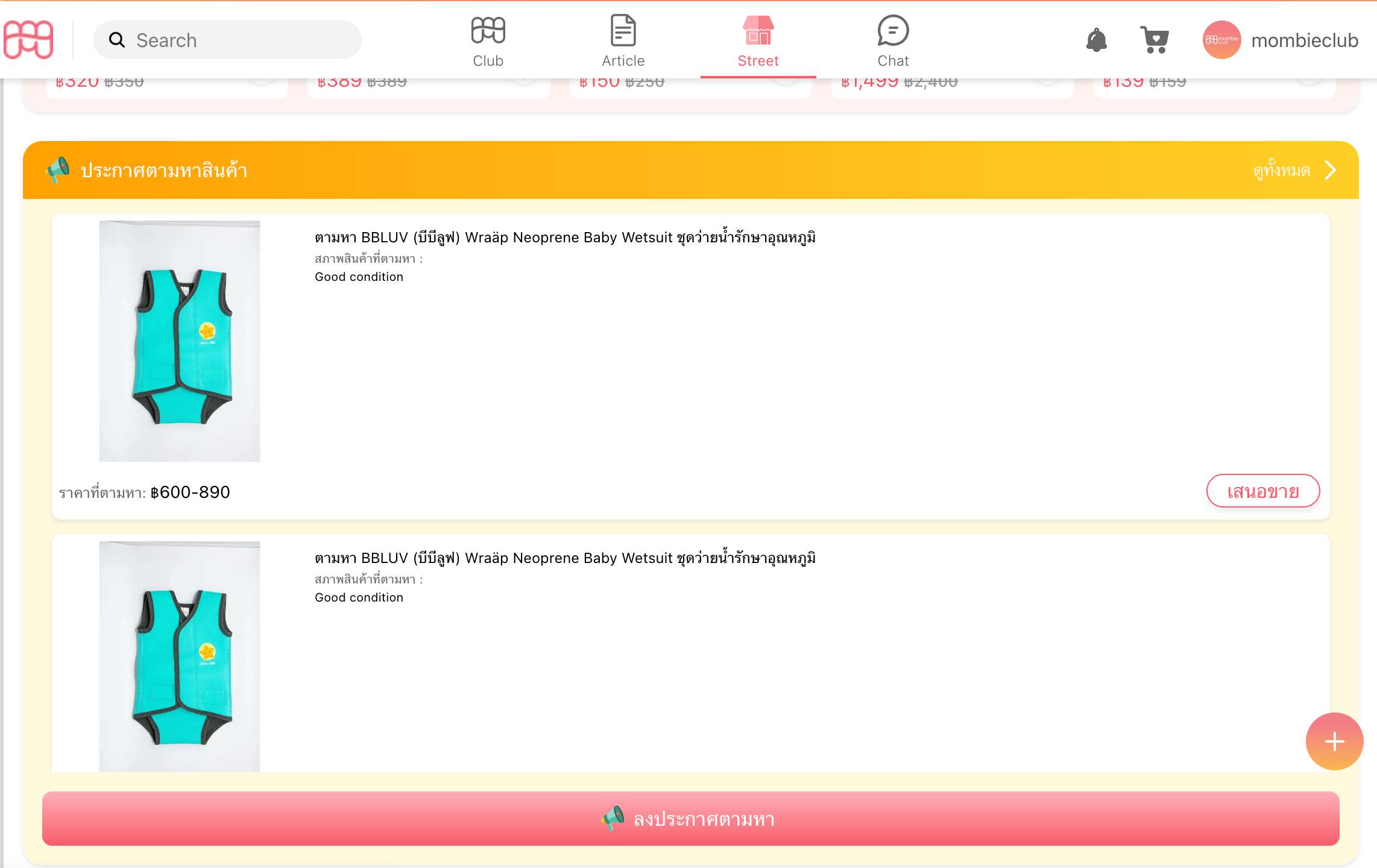The width and height of the screenshot is (1377, 868).
Task: Open the shopping cart
Action: tap(1155, 40)
